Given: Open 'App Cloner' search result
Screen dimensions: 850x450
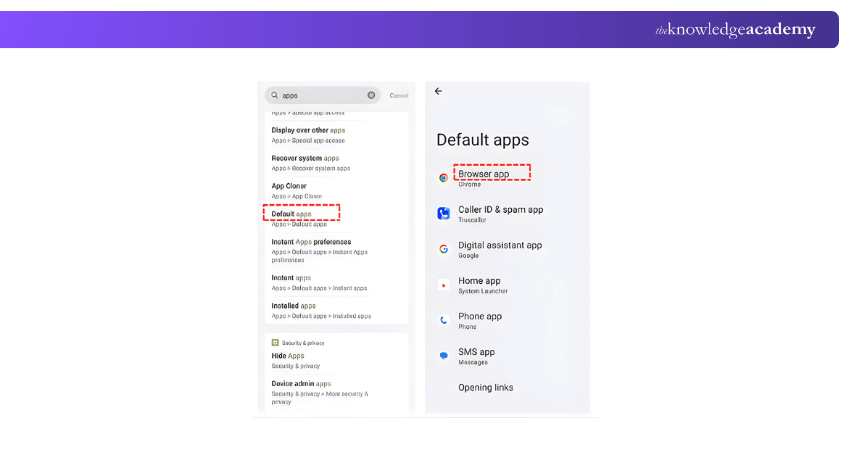Looking at the screenshot, I should [336, 191].
